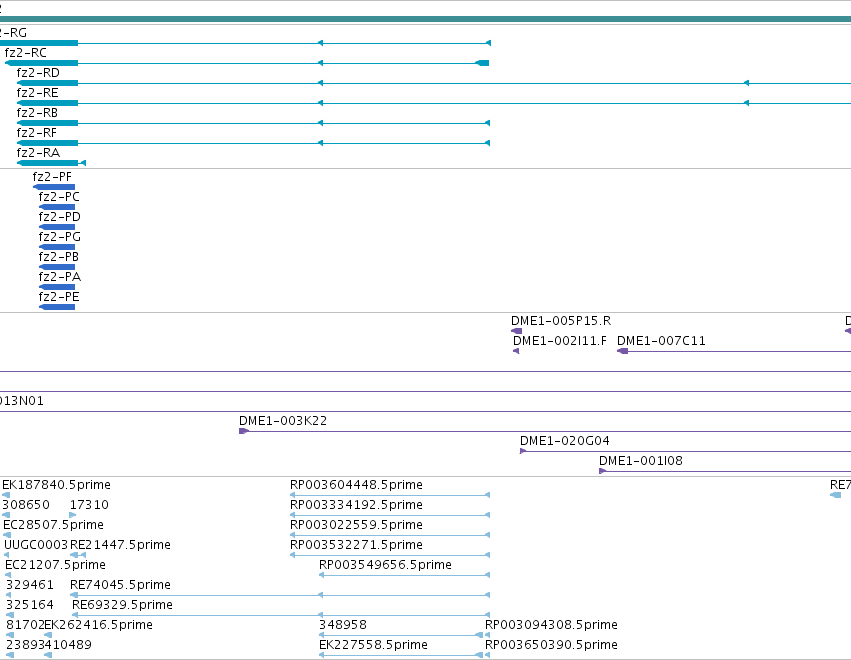This screenshot has height=660, width=851.
Task: Click the fz2-PB protein feature label
Action: 59,257
